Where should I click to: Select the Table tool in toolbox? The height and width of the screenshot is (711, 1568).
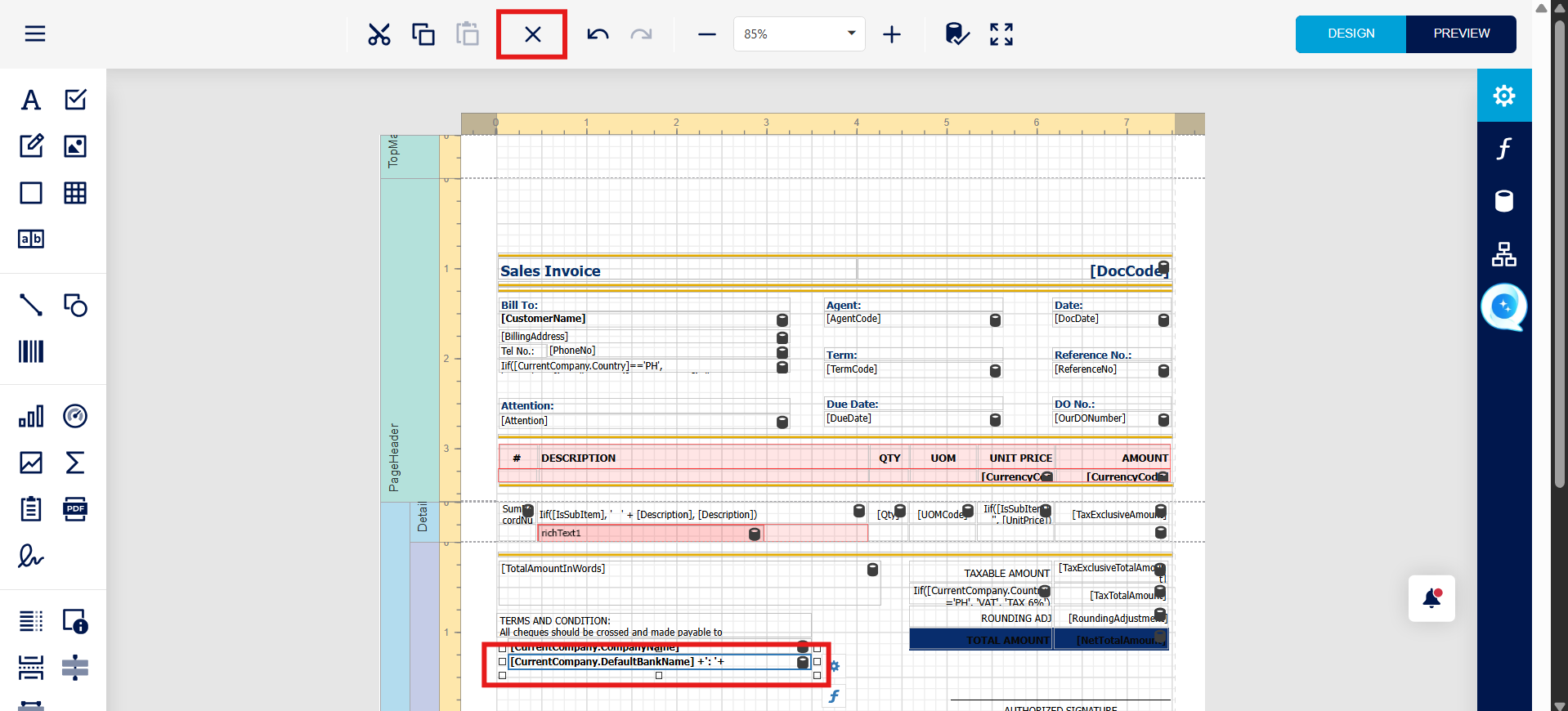75,193
